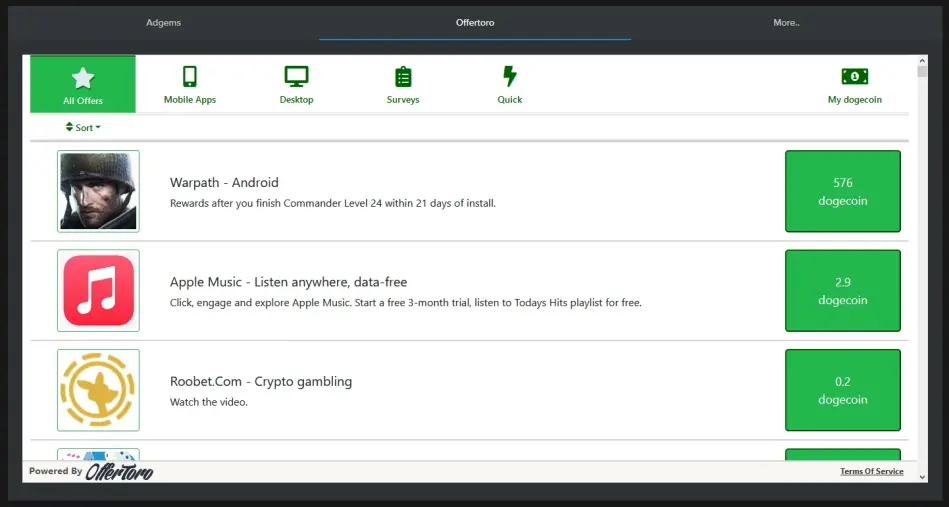This screenshot has width=949, height=507.
Task: Click the vertical scrollbar thumb
Action: pos(922,71)
